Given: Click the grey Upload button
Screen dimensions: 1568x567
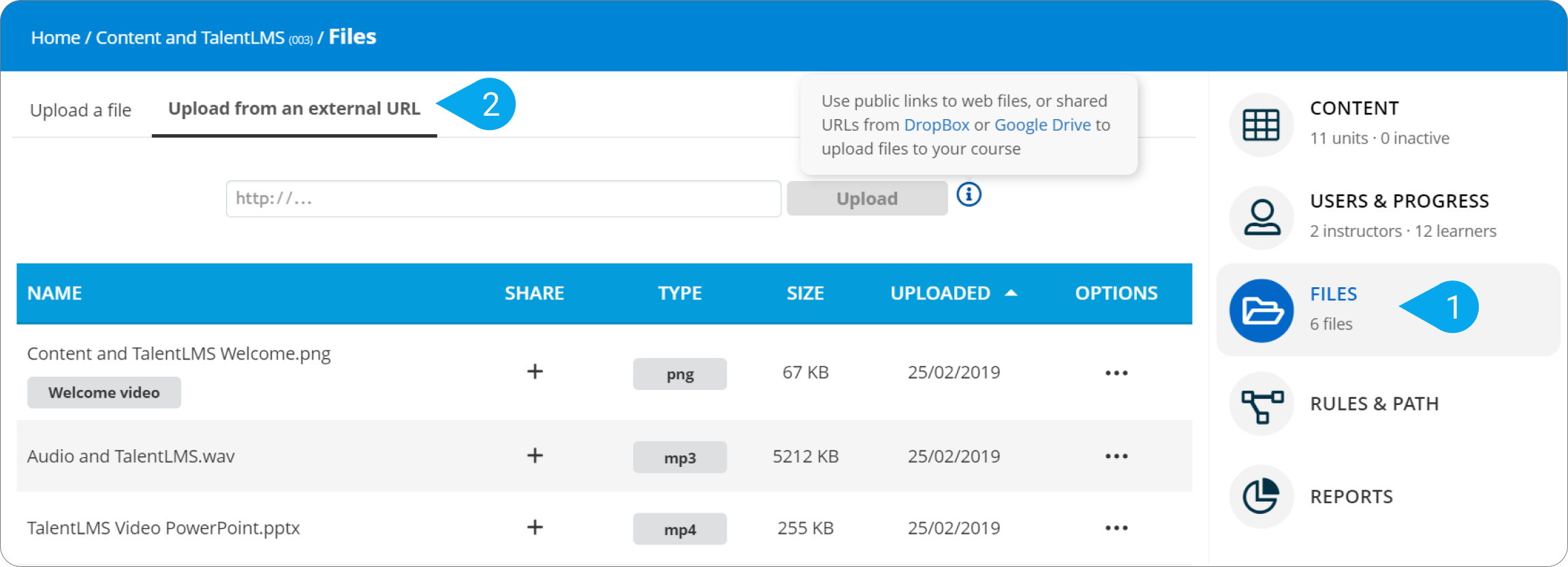Looking at the screenshot, I should 867,199.
